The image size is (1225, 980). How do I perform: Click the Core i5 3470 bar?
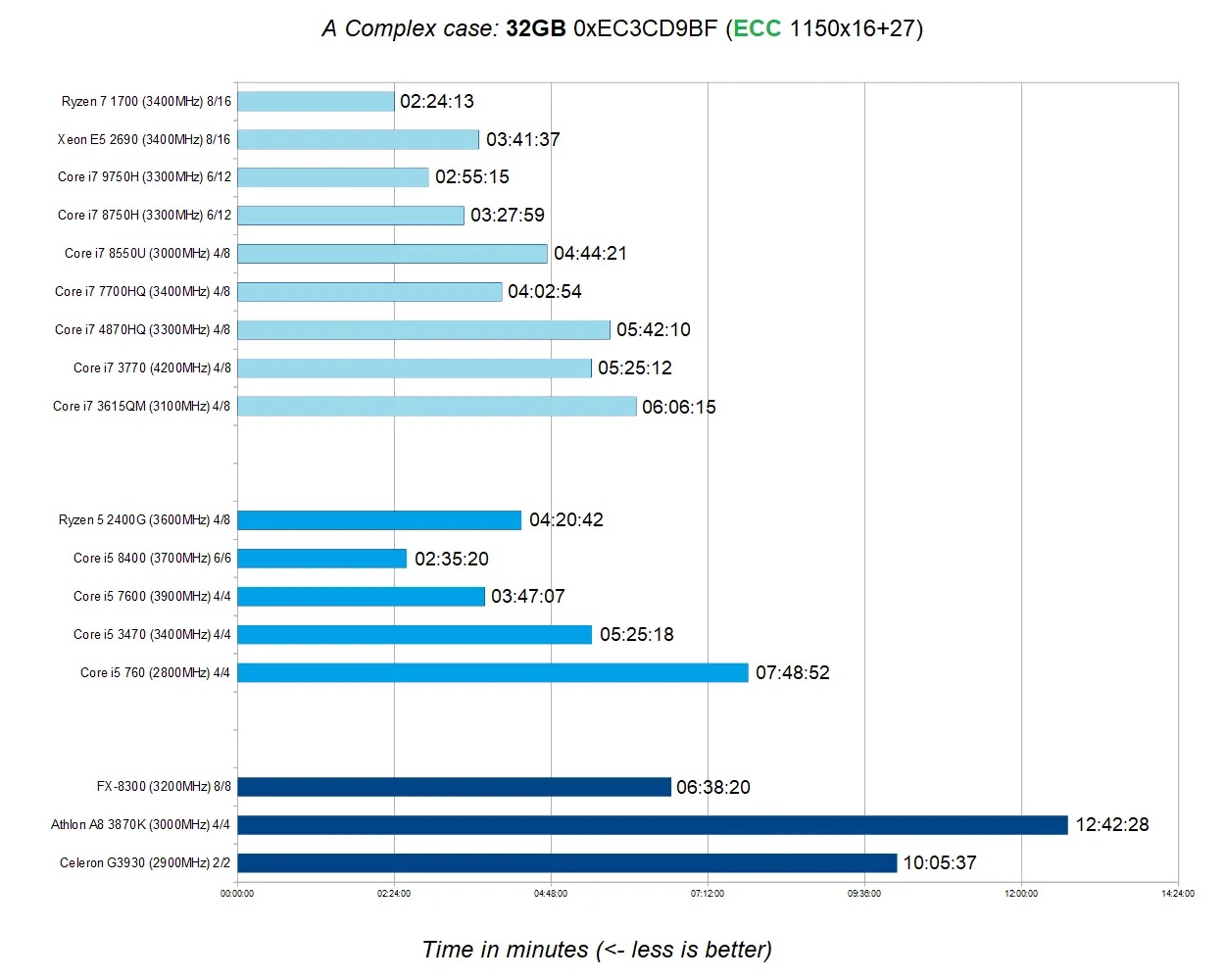click(x=416, y=635)
